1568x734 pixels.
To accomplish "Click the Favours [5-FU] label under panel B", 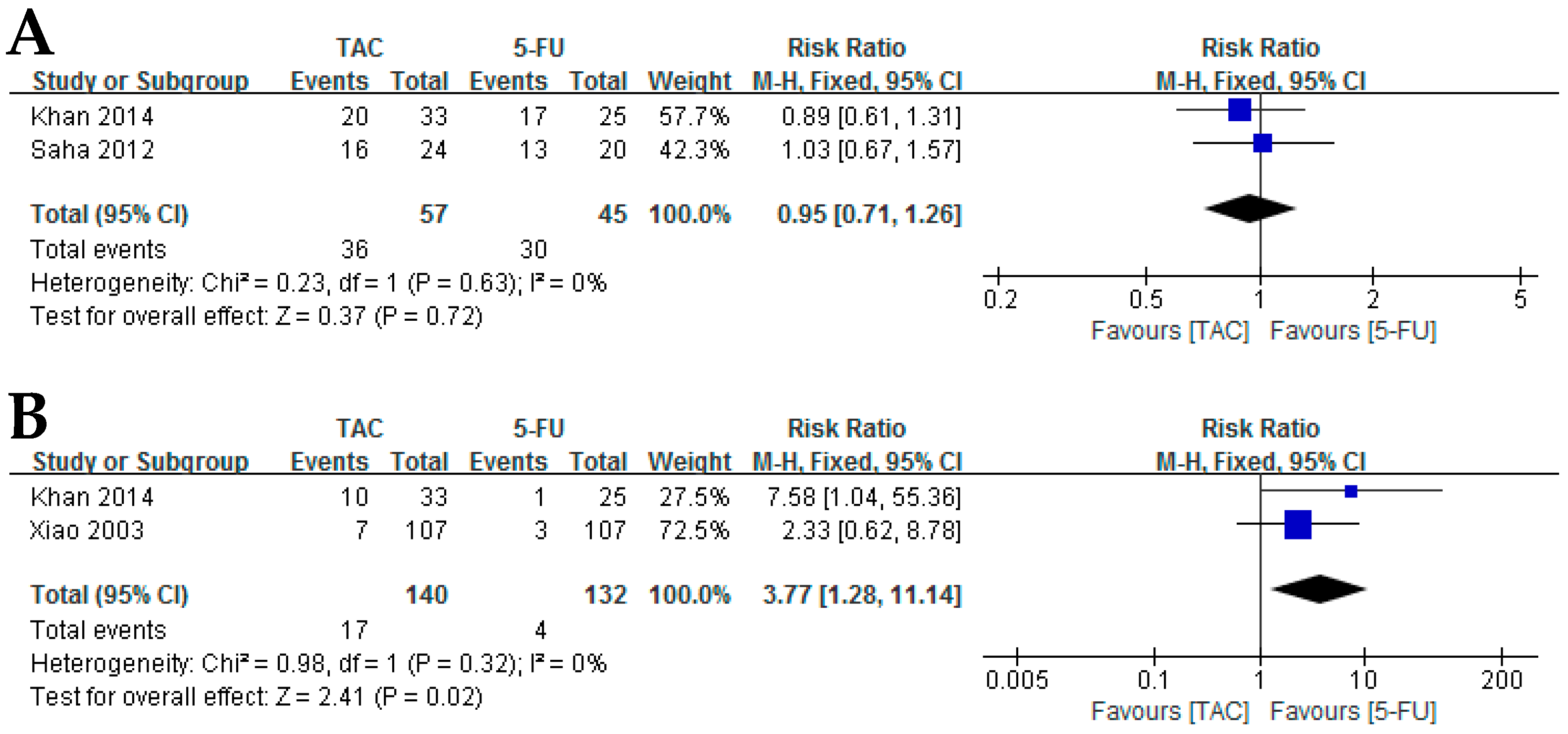I will (x=1353, y=712).
